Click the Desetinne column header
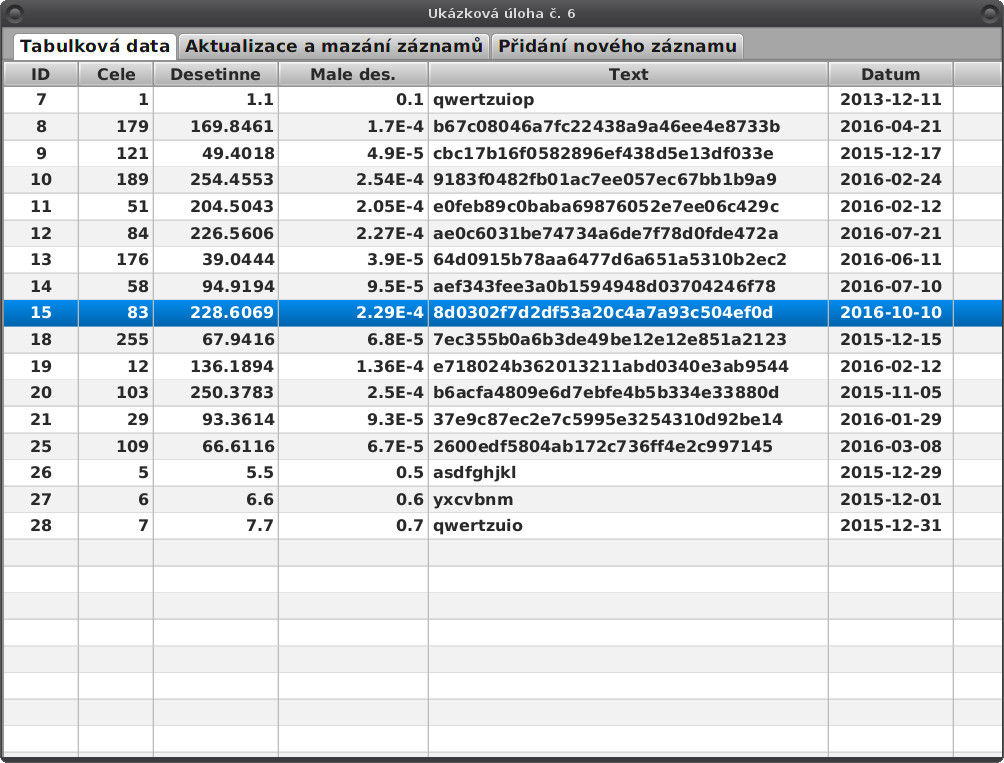The height and width of the screenshot is (763, 1004). click(x=213, y=73)
